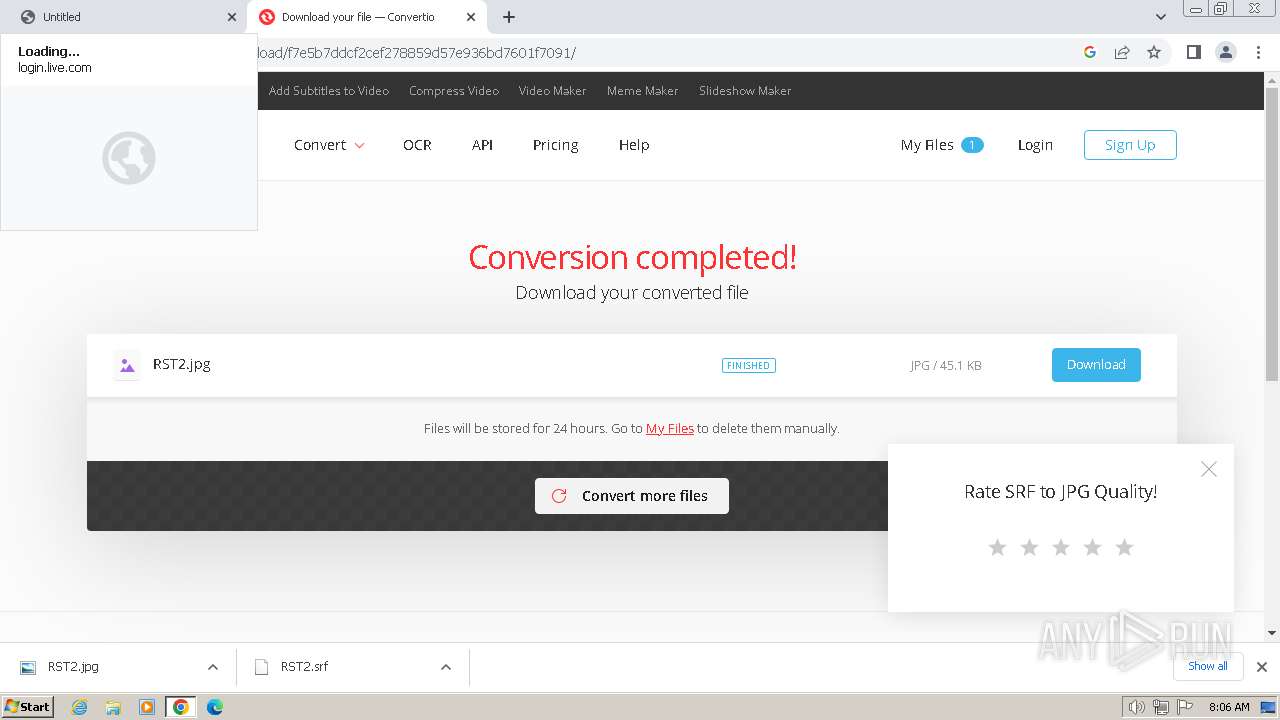Image resolution: width=1280 pixels, height=720 pixels.
Task: Open Microsoft Edge from taskbar
Action: click(215, 707)
